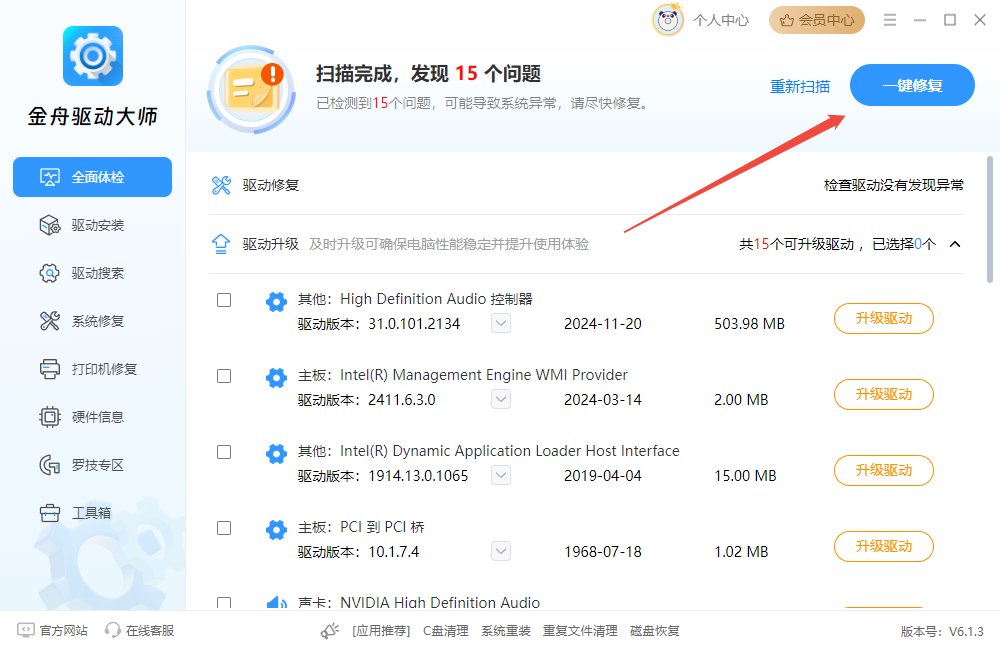Image resolution: width=1000 pixels, height=650 pixels.
Task: Check Dynamic Application Loader Host Interface checkbox
Action: 224,452
